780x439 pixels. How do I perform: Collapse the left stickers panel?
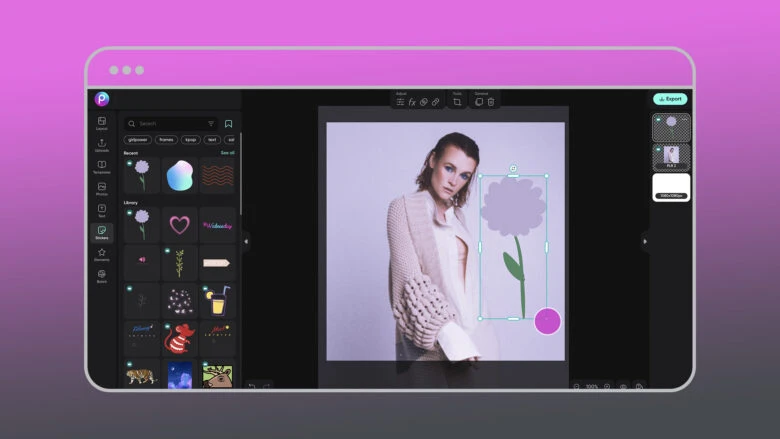click(x=246, y=241)
